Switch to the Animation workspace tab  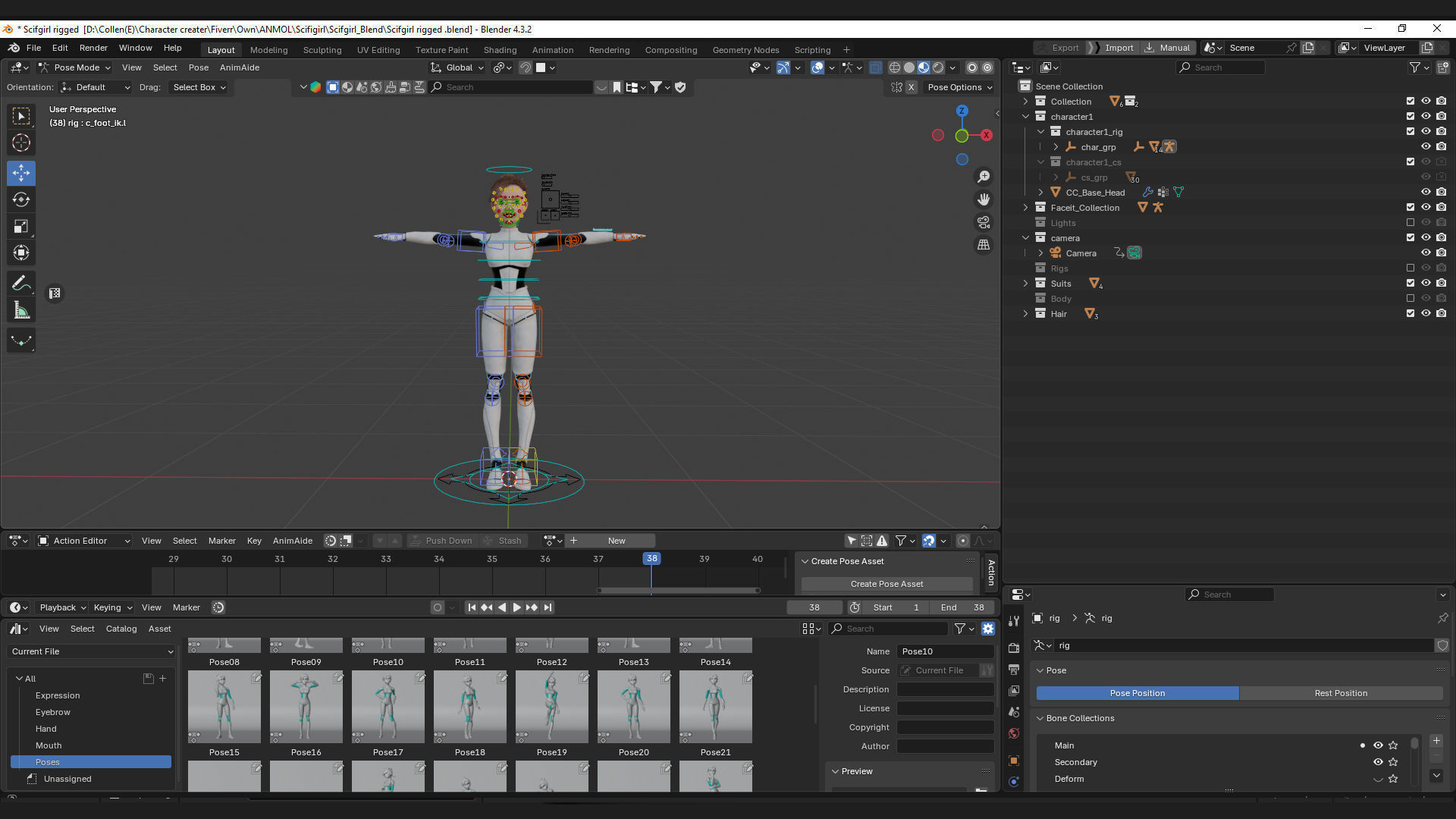click(553, 50)
